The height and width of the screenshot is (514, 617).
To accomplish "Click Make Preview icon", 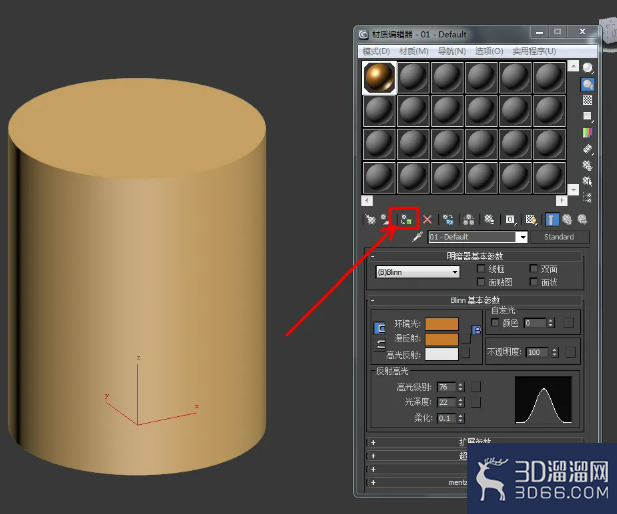I will 587,149.
